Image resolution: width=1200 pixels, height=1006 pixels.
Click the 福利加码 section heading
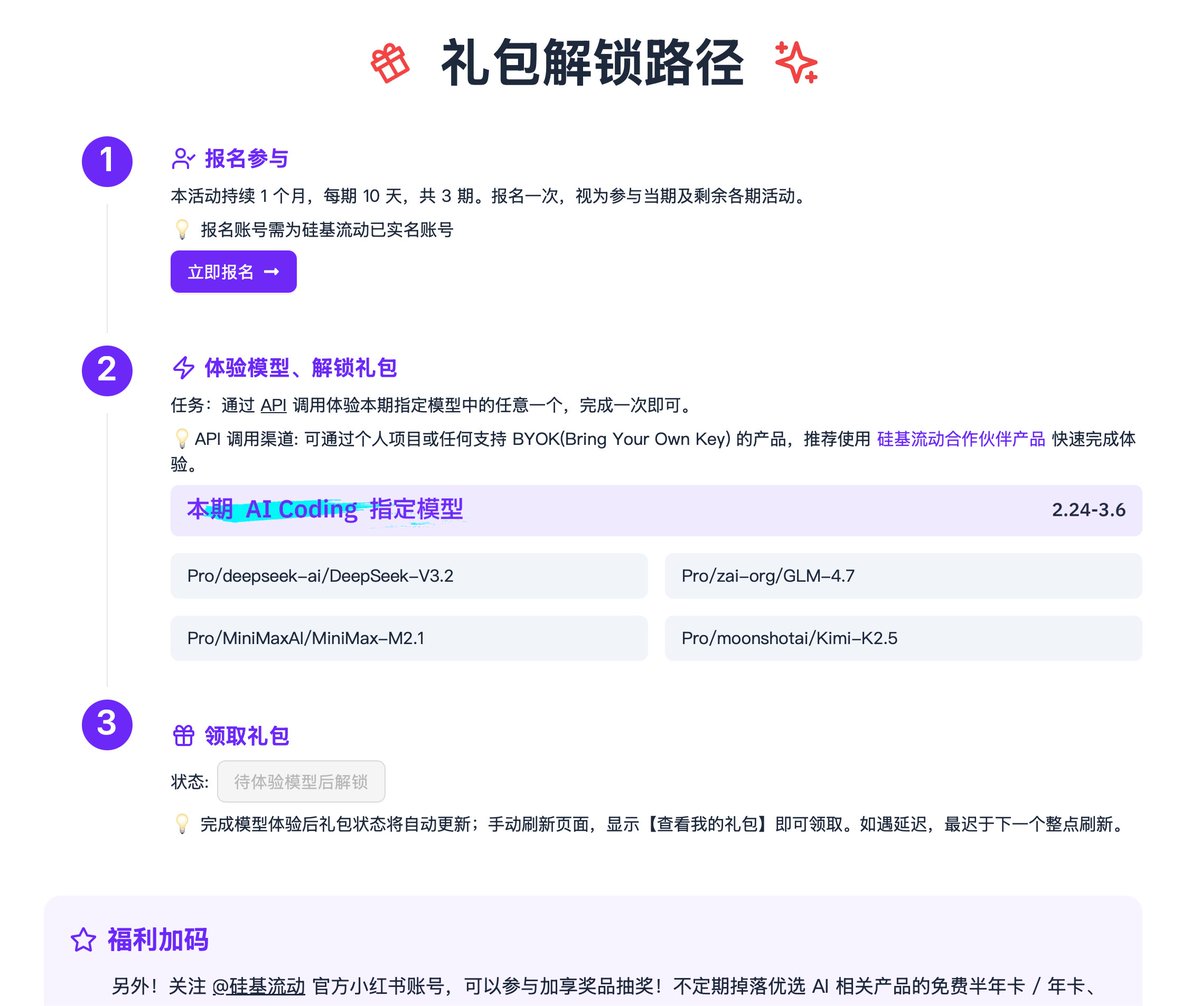pos(158,940)
